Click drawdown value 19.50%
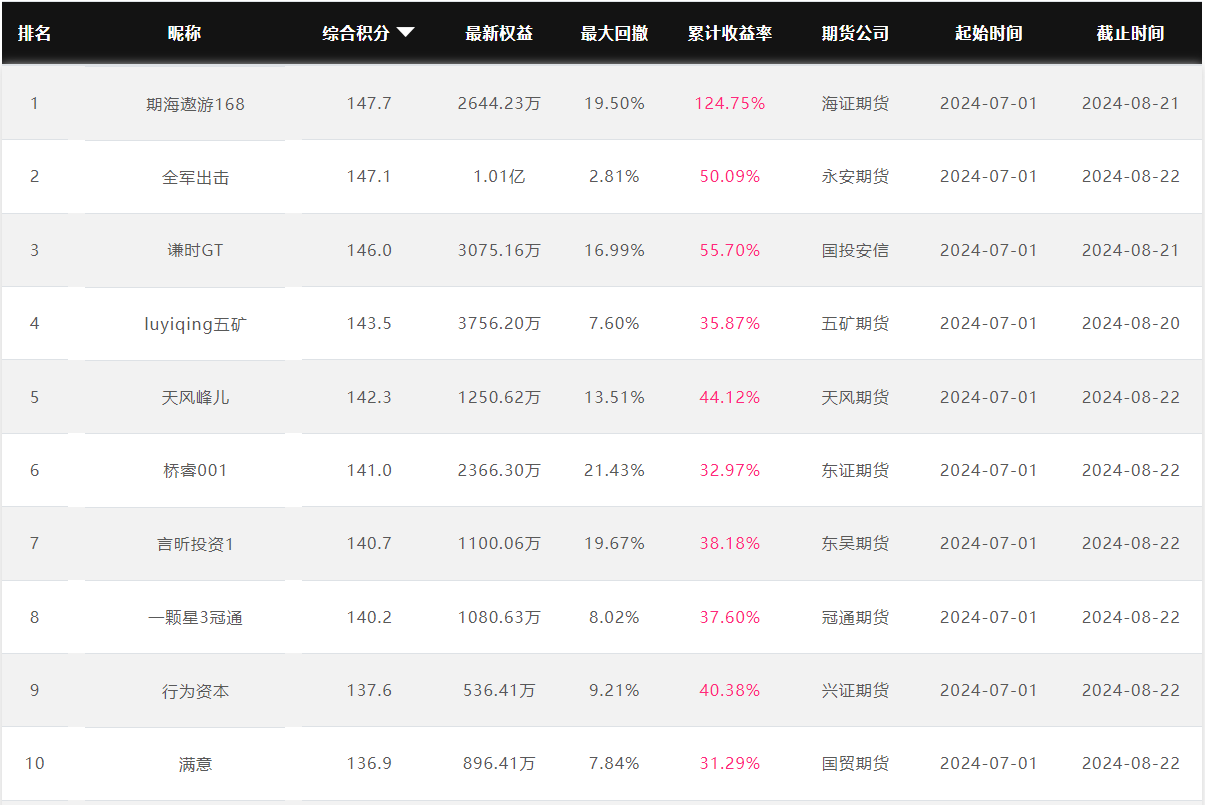This screenshot has width=1205, height=805. (x=614, y=103)
